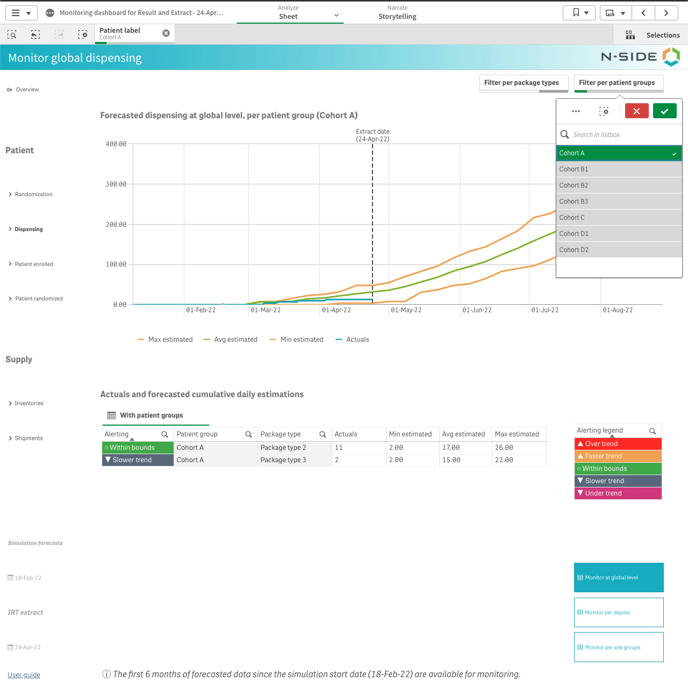
Task: Click the Monitor per depots button
Action: pos(618,612)
